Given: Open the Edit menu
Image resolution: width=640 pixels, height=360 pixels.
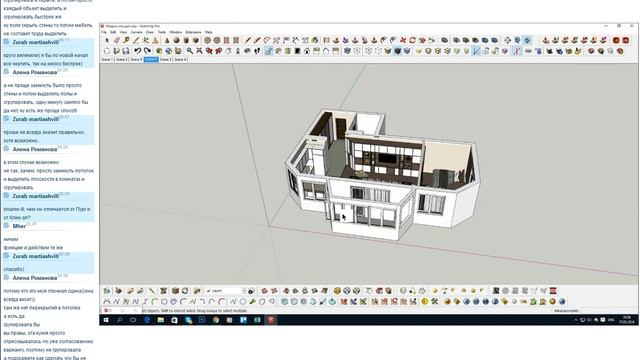Looking at the screenshot, I should tap(113, 32).
